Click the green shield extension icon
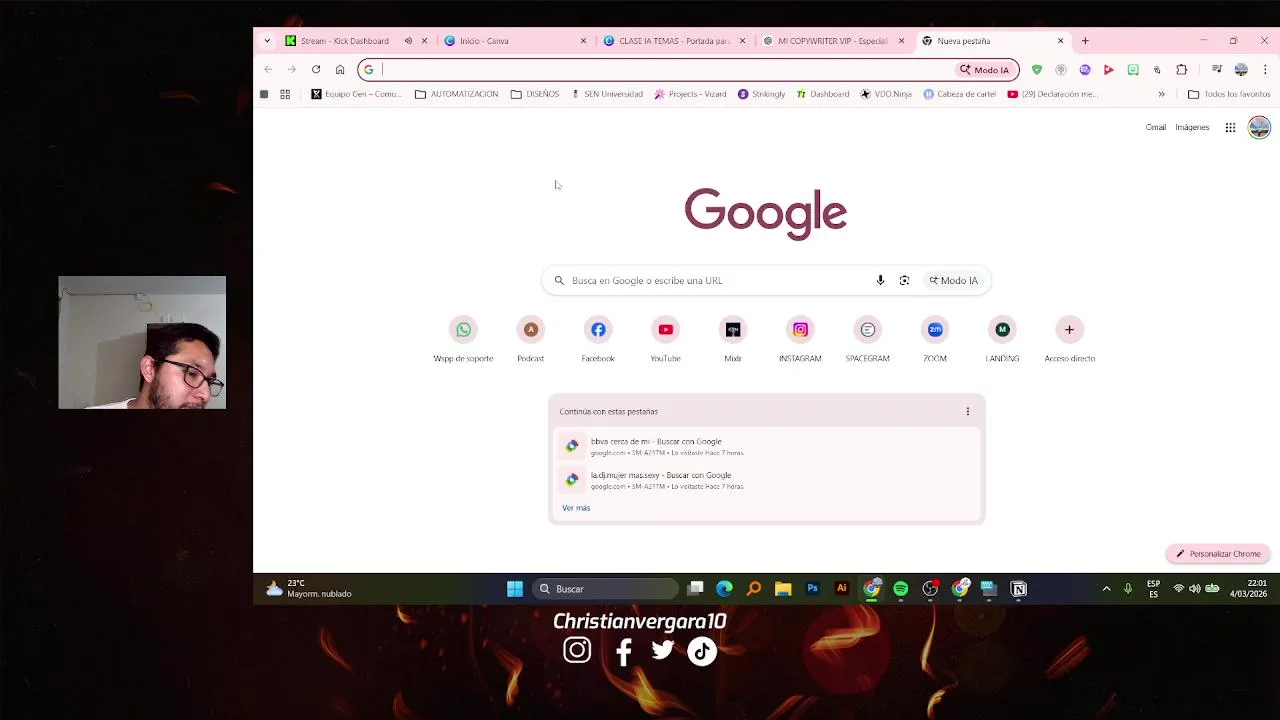Screen dimensions: 1280x720 point(1037,70)
